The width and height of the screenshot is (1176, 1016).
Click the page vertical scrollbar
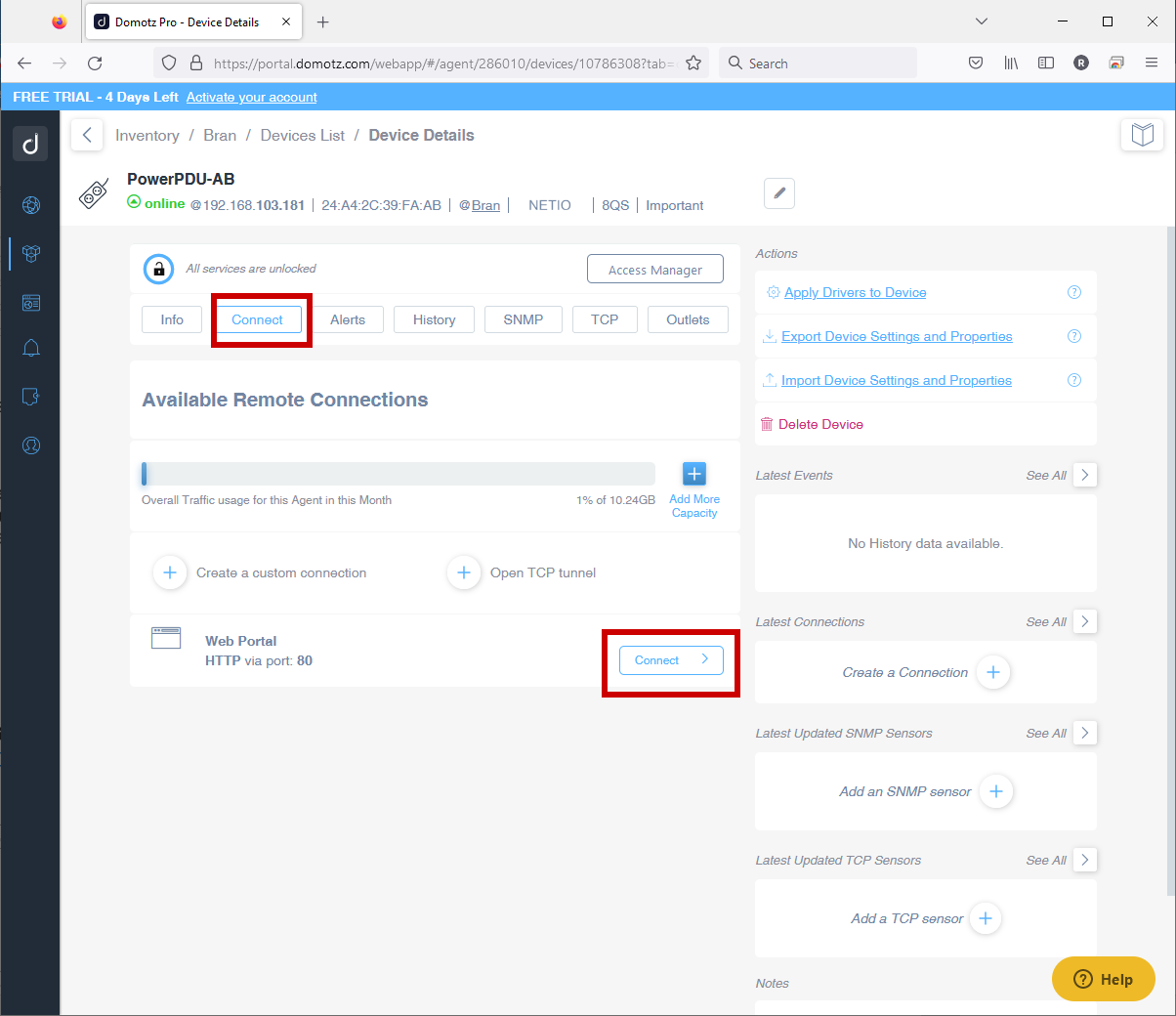[x=1171, y=560]
